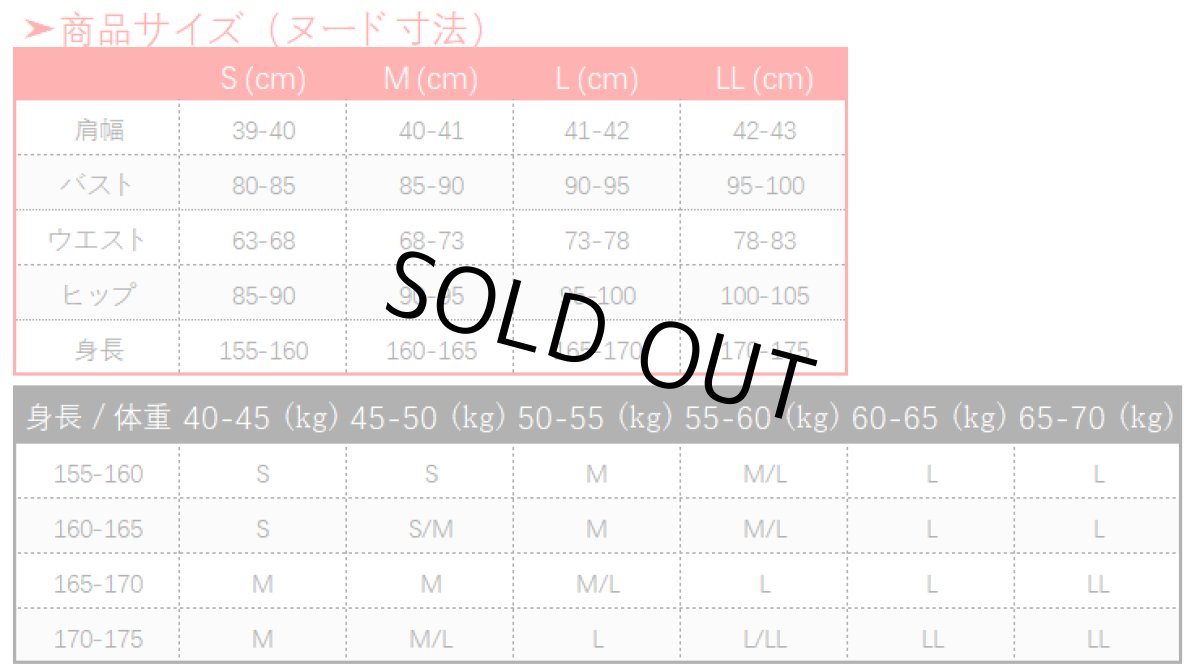Screen dimensions: 1200x672
Task: Click the LL (cm) column header
Action: pos(765,79)
